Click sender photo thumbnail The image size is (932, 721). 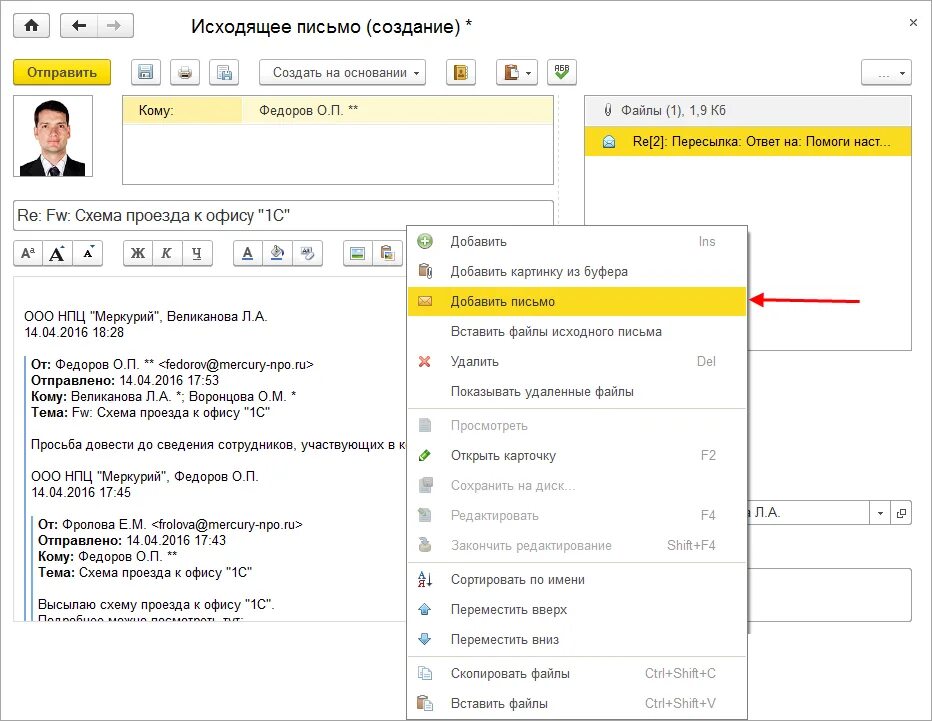[x=53, y=136]
